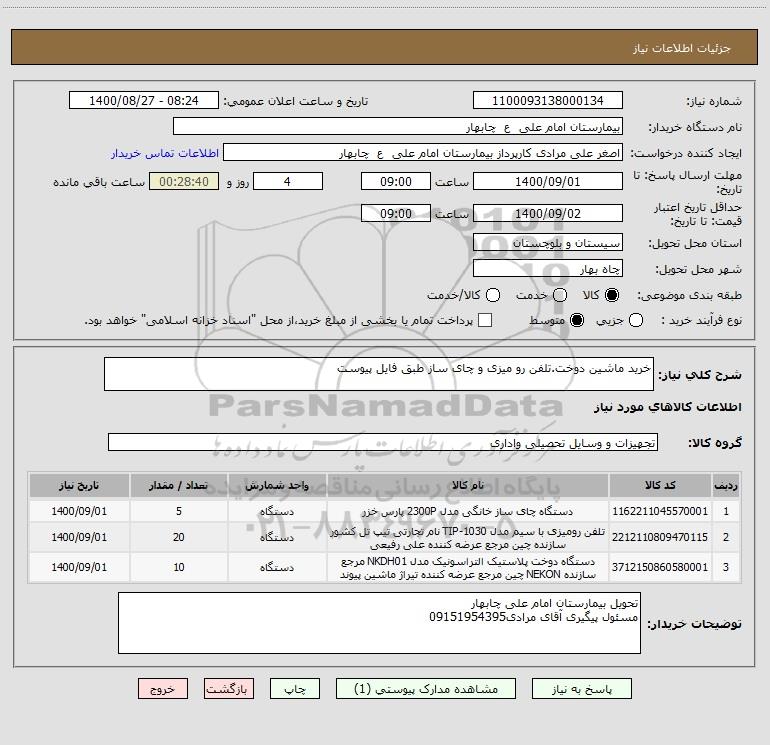770x745 pixels.
Task: Click the تاریخ نیاز column header
Action: (79, 485)
